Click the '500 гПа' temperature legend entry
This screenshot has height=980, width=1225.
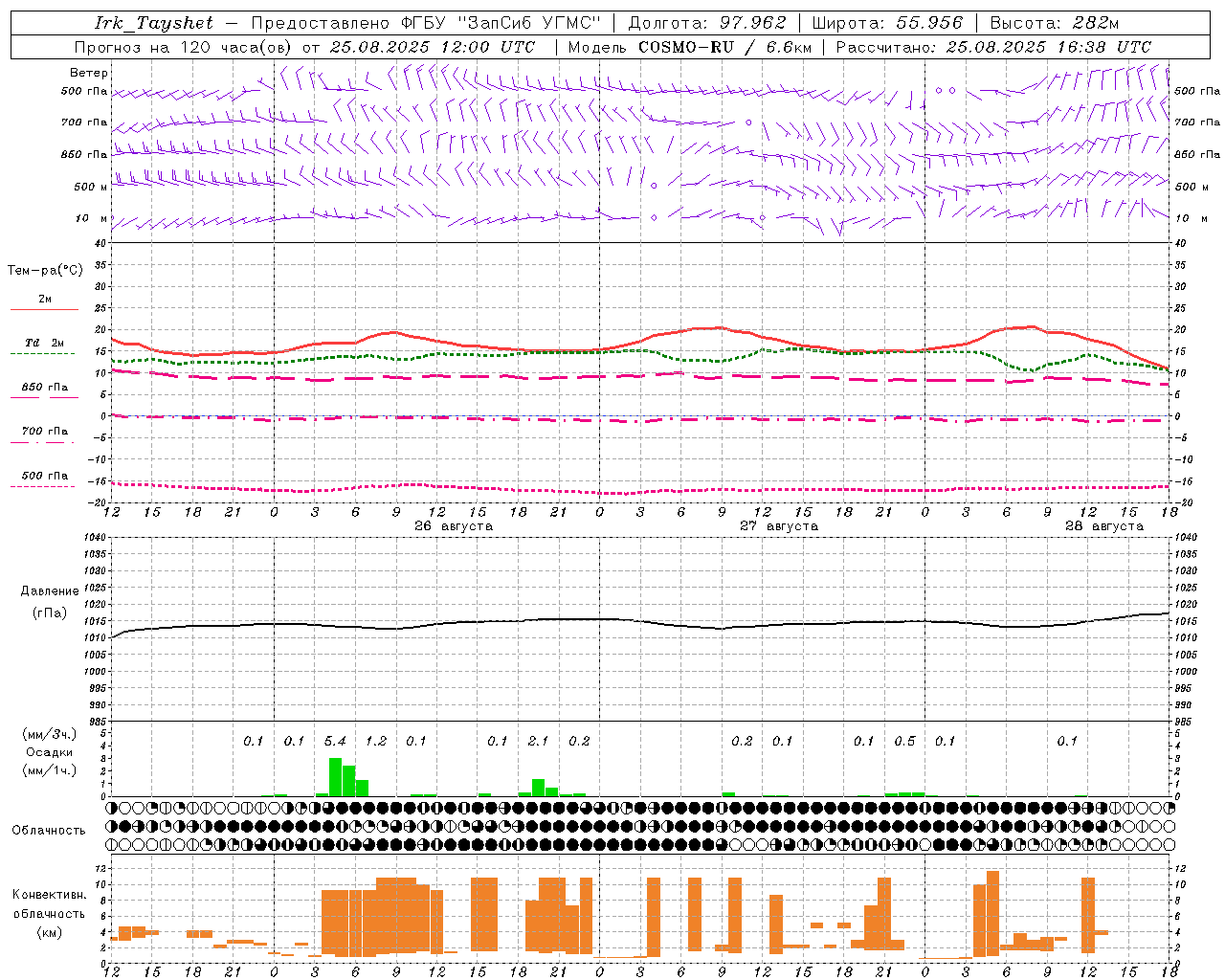45,476
